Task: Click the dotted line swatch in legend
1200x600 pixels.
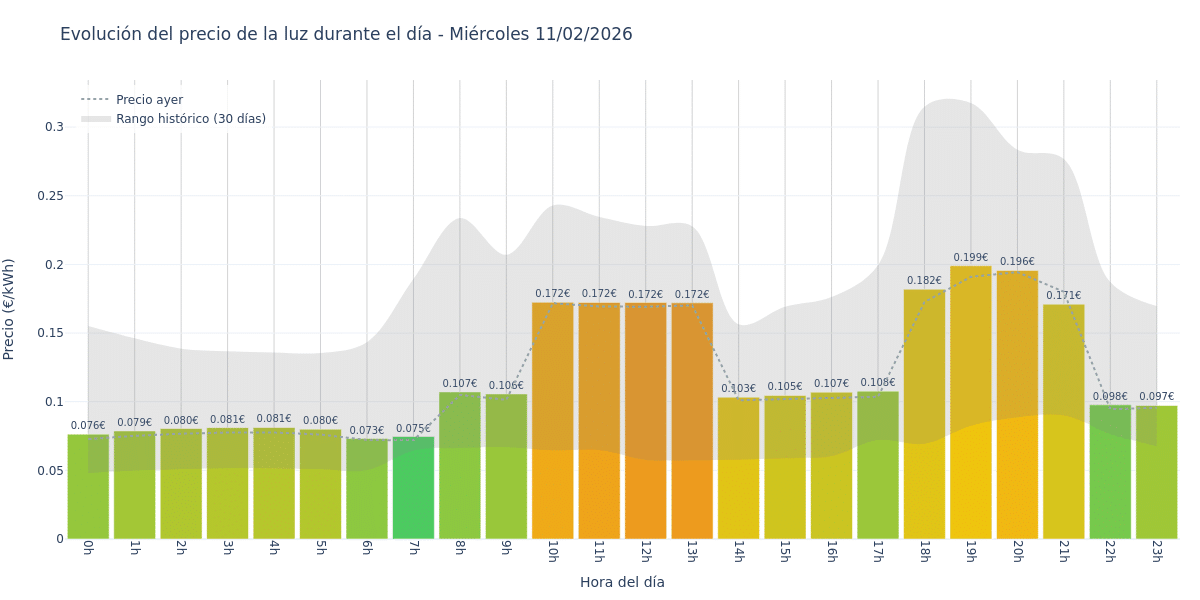Action: 96,100
